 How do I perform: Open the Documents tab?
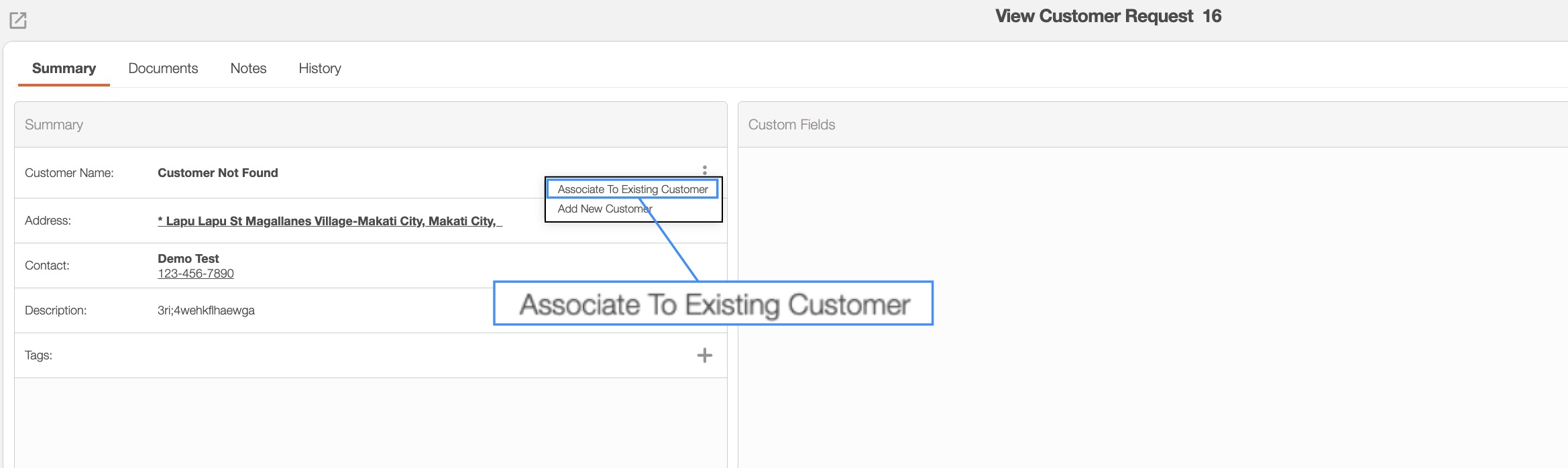point(163,68)
